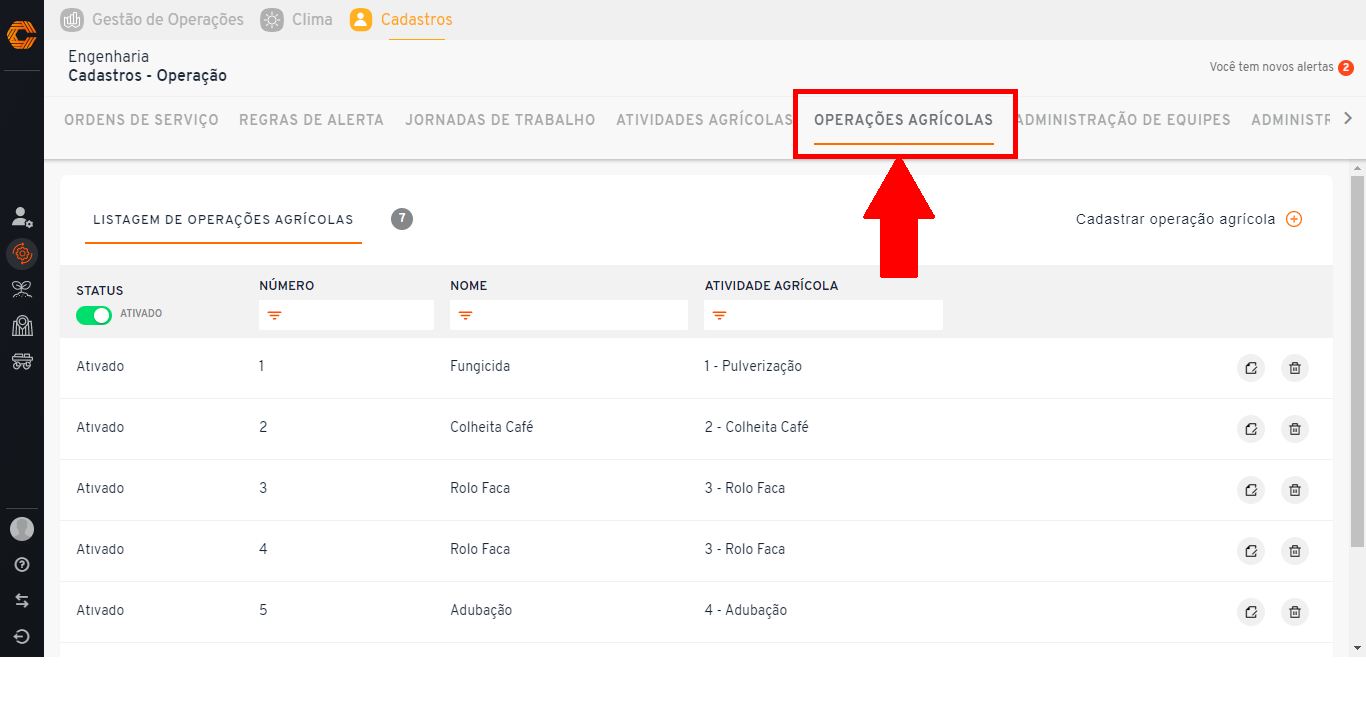Select Listagem de Operações Agrícolas subtab
The height and width of the screenshot is (728, 1366).
(223, 220)
